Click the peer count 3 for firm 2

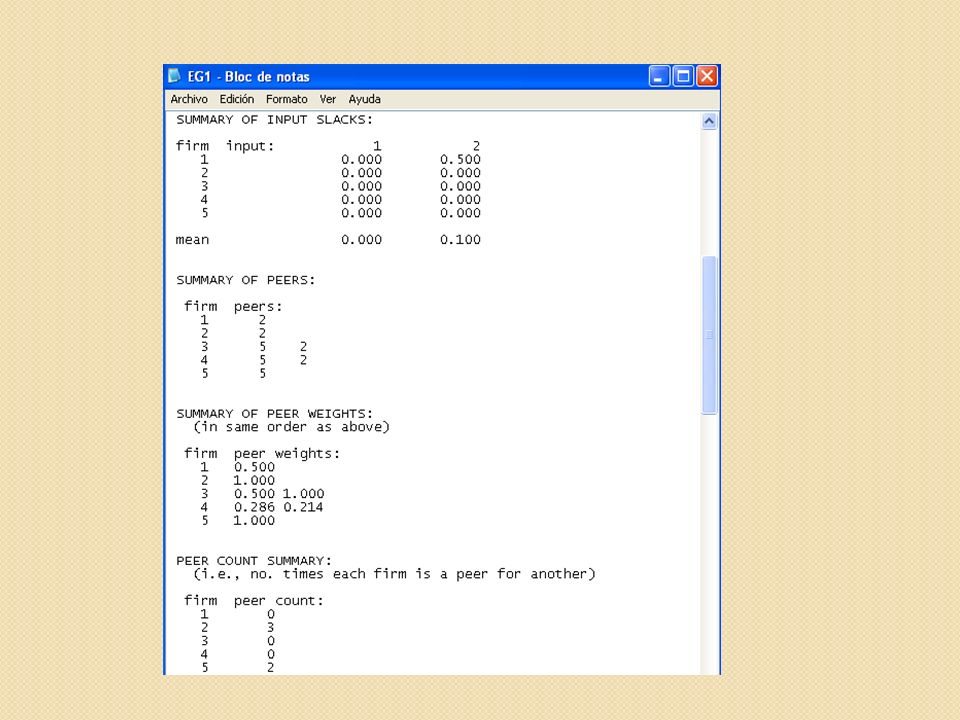[x=270, y=628]
